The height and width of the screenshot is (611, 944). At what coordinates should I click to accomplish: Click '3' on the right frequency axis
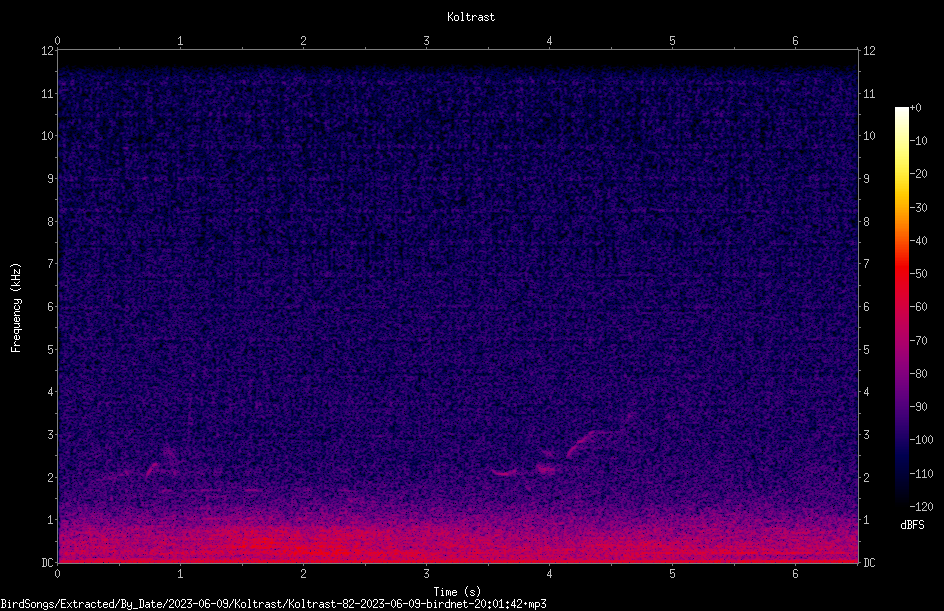(x=866, y=435)
